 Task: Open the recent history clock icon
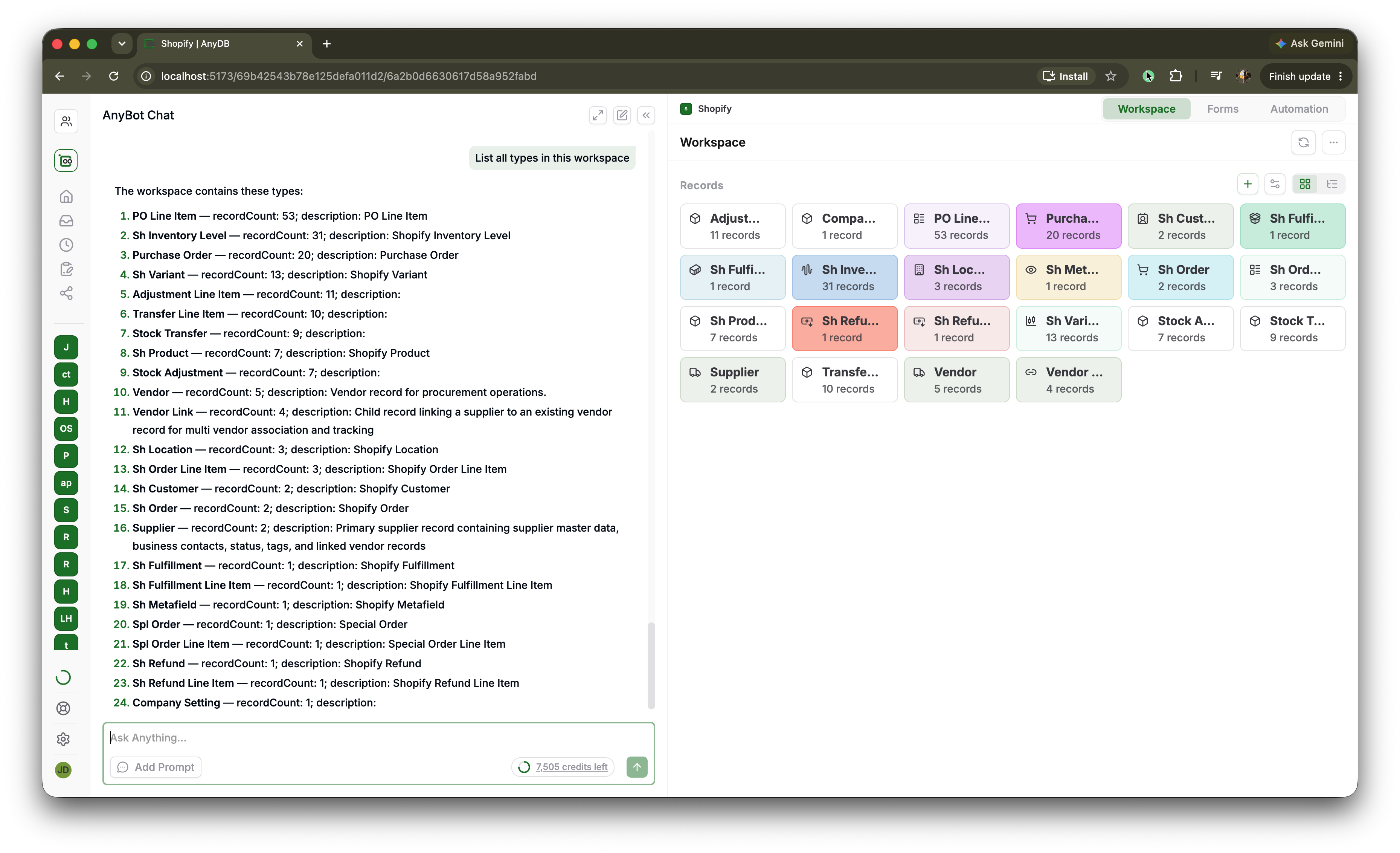point(66,245)
